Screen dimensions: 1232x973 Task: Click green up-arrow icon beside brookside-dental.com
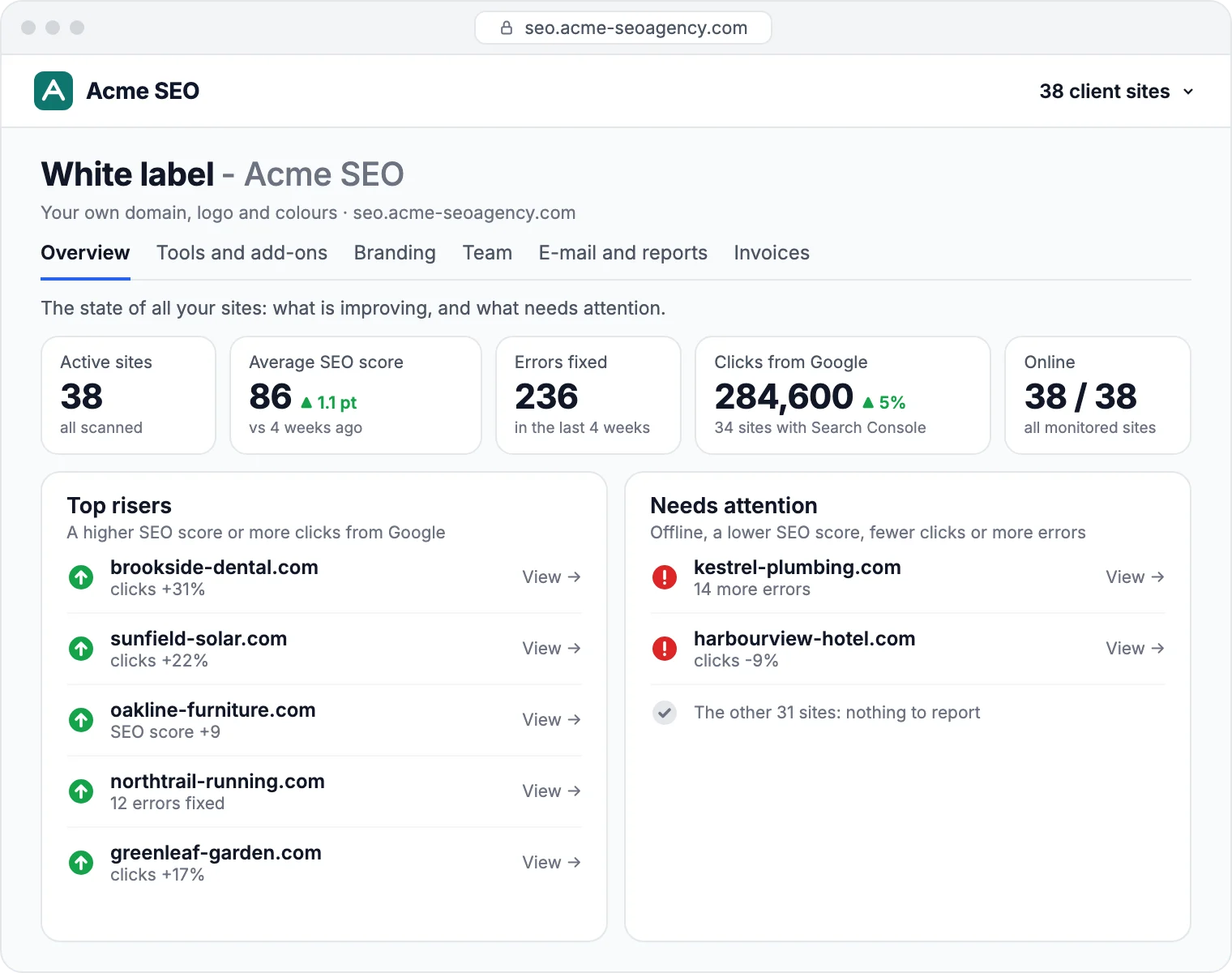click(81, 577)
